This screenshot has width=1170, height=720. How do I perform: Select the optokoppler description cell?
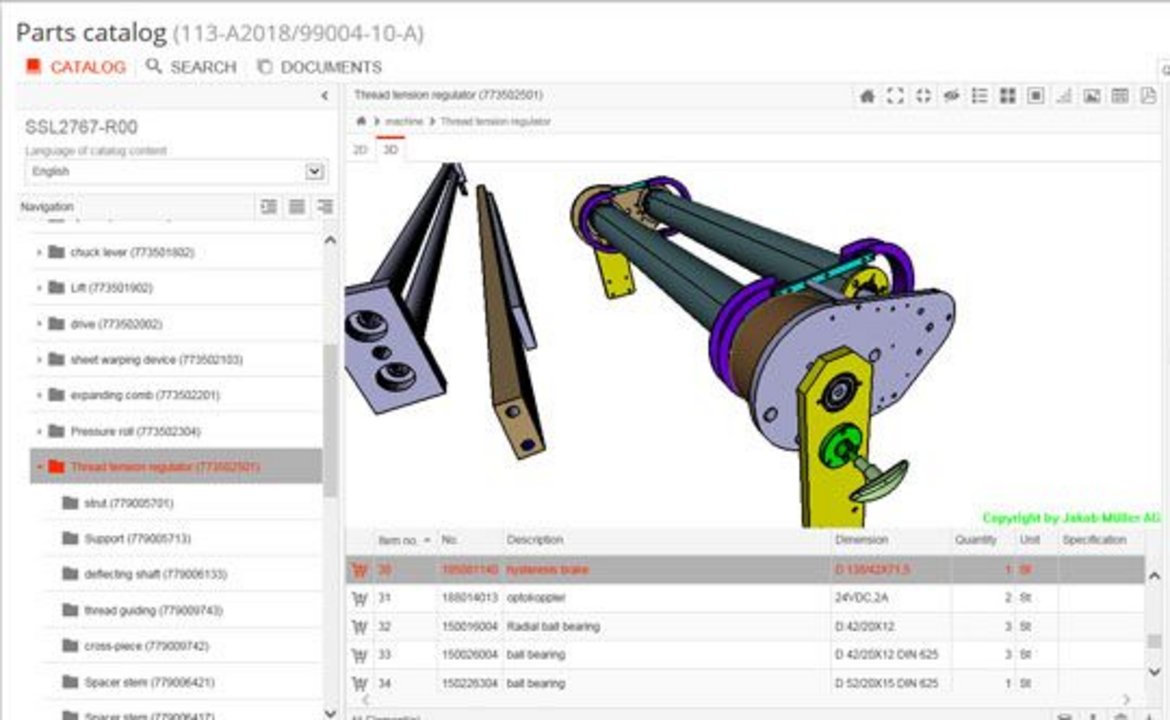536,598
